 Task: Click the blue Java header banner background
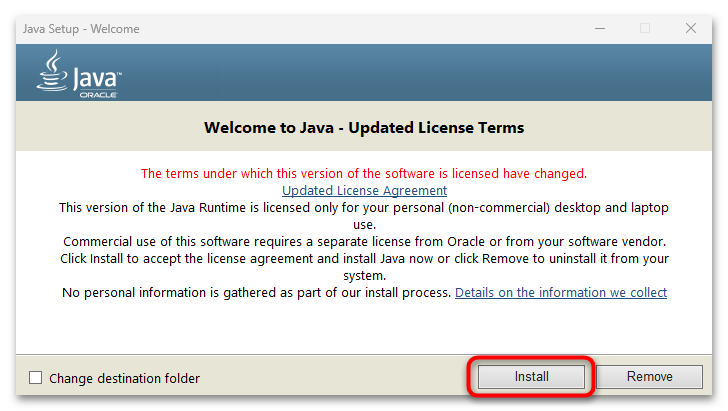[x=400, y=75]
